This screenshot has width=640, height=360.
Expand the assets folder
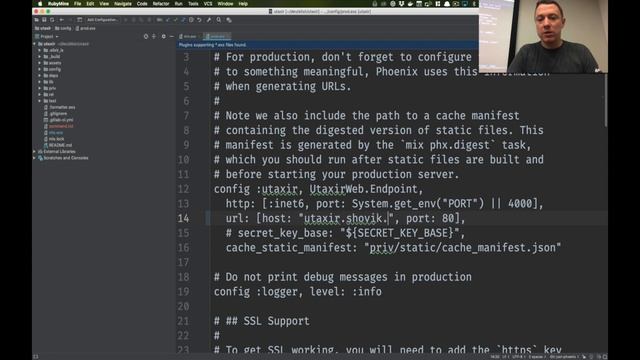(x=40, y=63)
